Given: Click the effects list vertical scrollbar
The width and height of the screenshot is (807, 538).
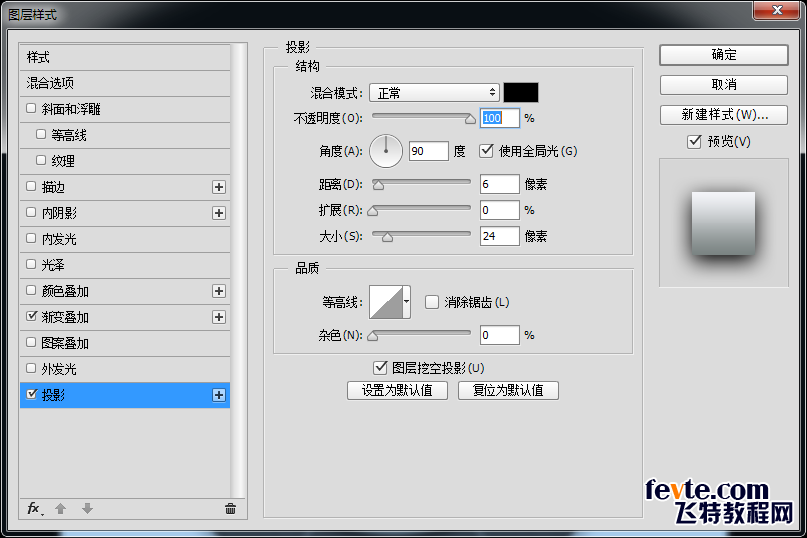Looking at the screenshot, I should (x=238, y=270).
